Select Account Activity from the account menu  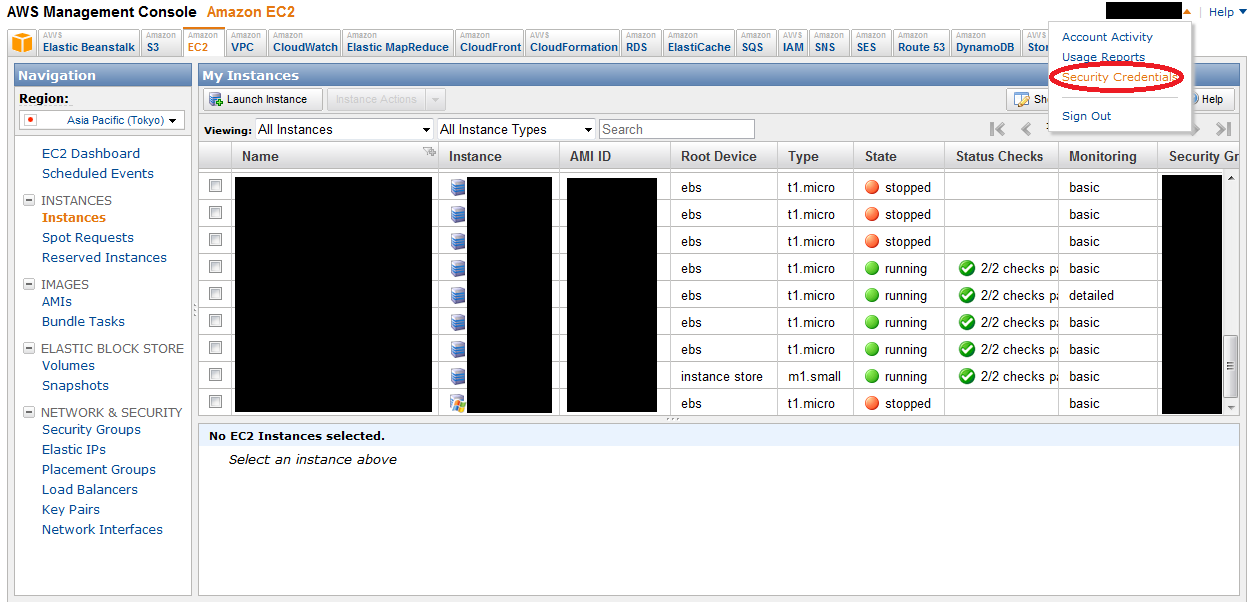coord(1107,37)
